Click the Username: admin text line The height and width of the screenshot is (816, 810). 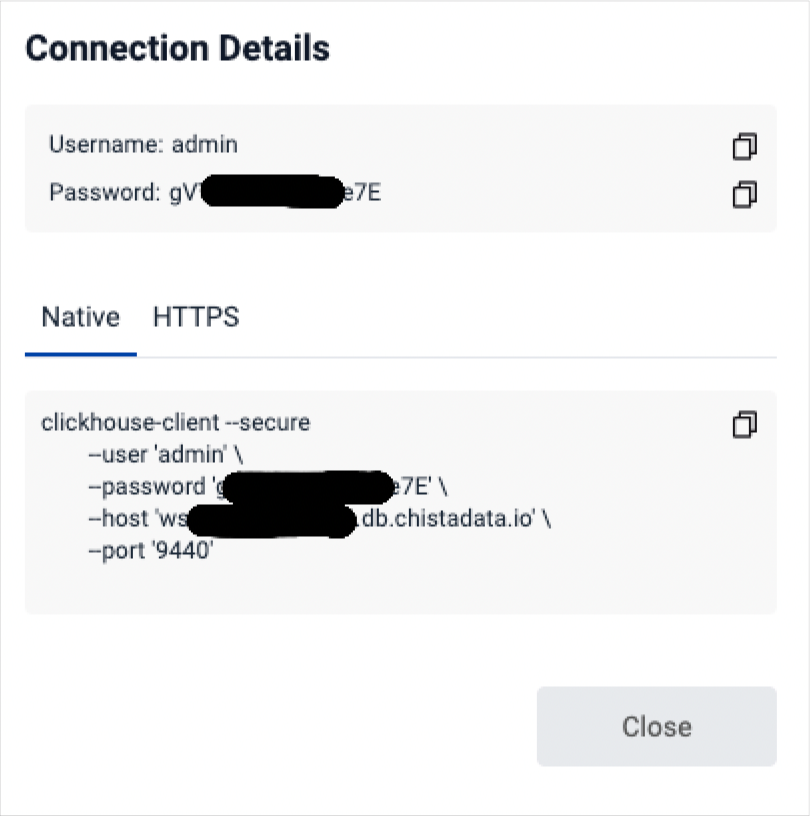[144, 145]
